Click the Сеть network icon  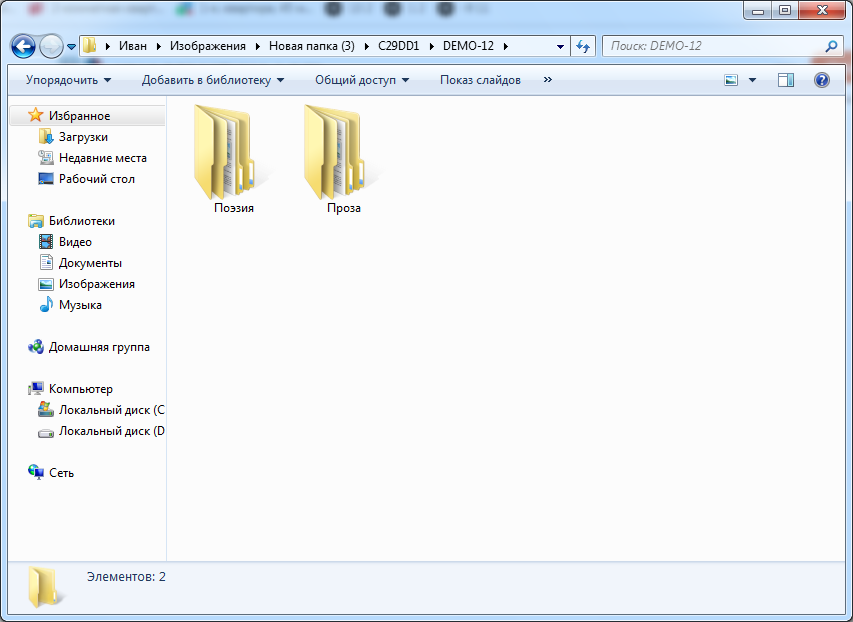coord(35,472)
